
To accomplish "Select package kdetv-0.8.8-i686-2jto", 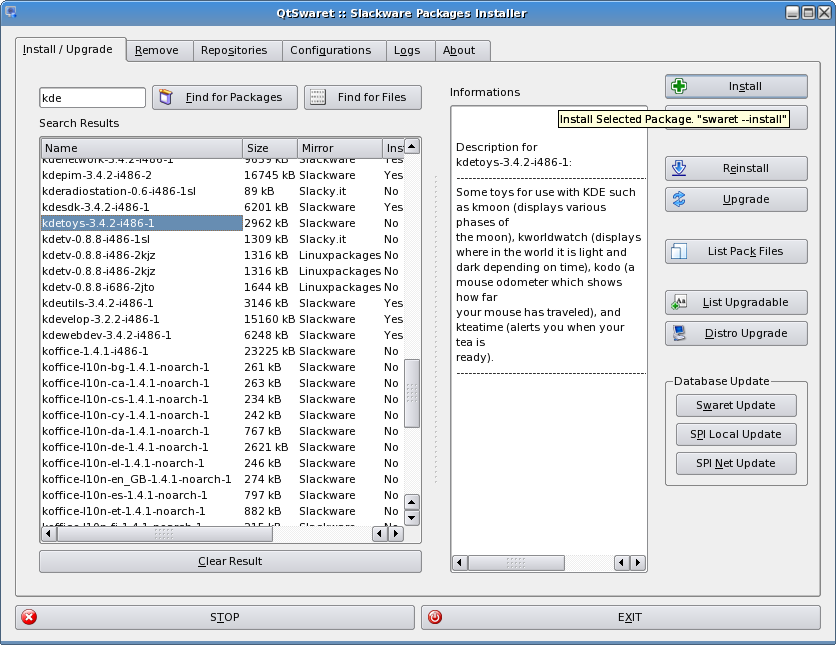I will pyautogui.click(x=98, y=287).
